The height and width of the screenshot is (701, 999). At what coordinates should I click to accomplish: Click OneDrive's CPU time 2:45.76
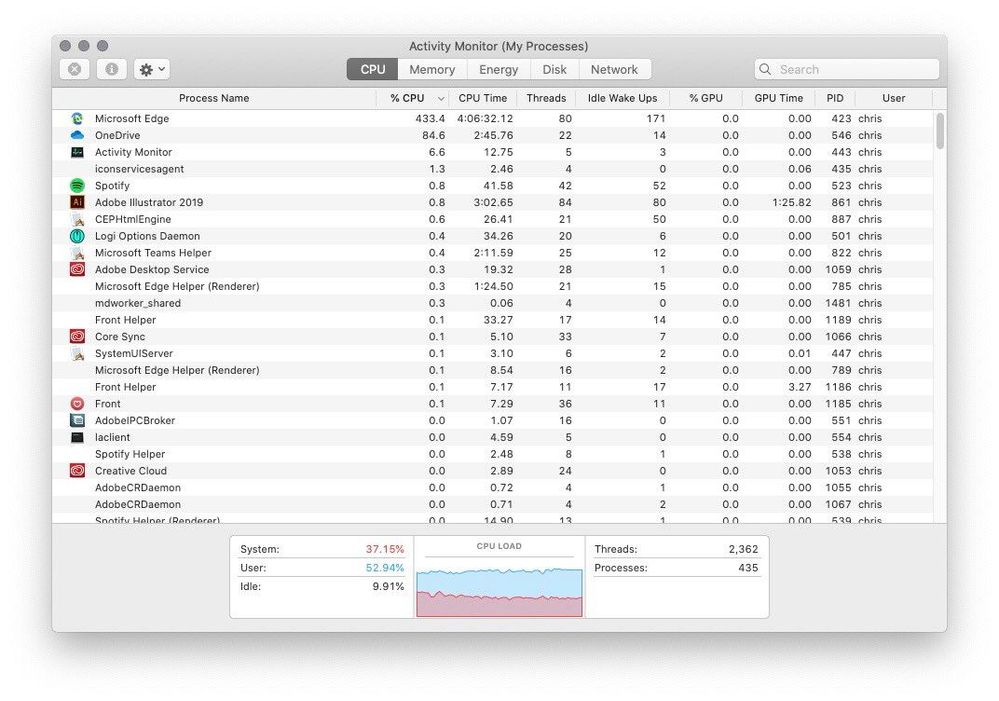(x=494, y=135)
